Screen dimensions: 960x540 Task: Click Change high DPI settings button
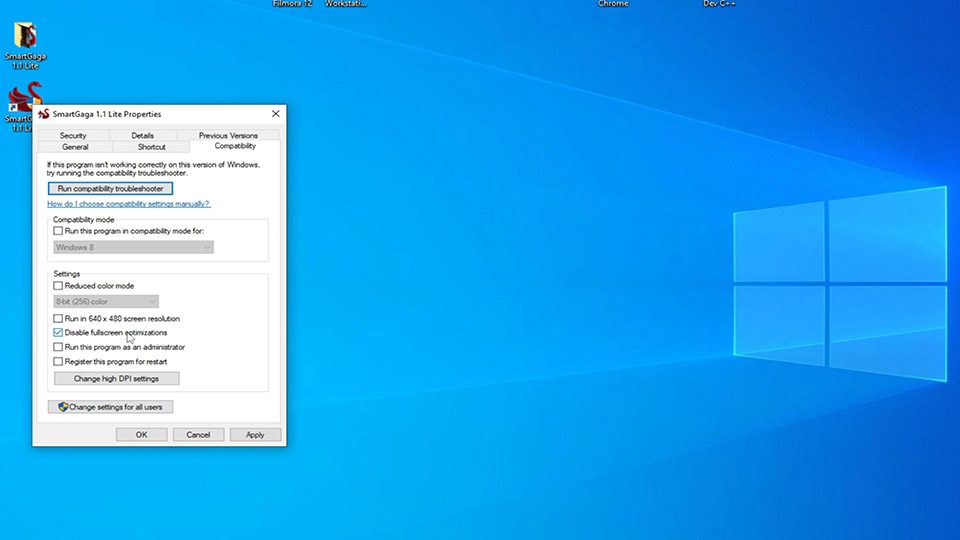(x=116, y=378)
